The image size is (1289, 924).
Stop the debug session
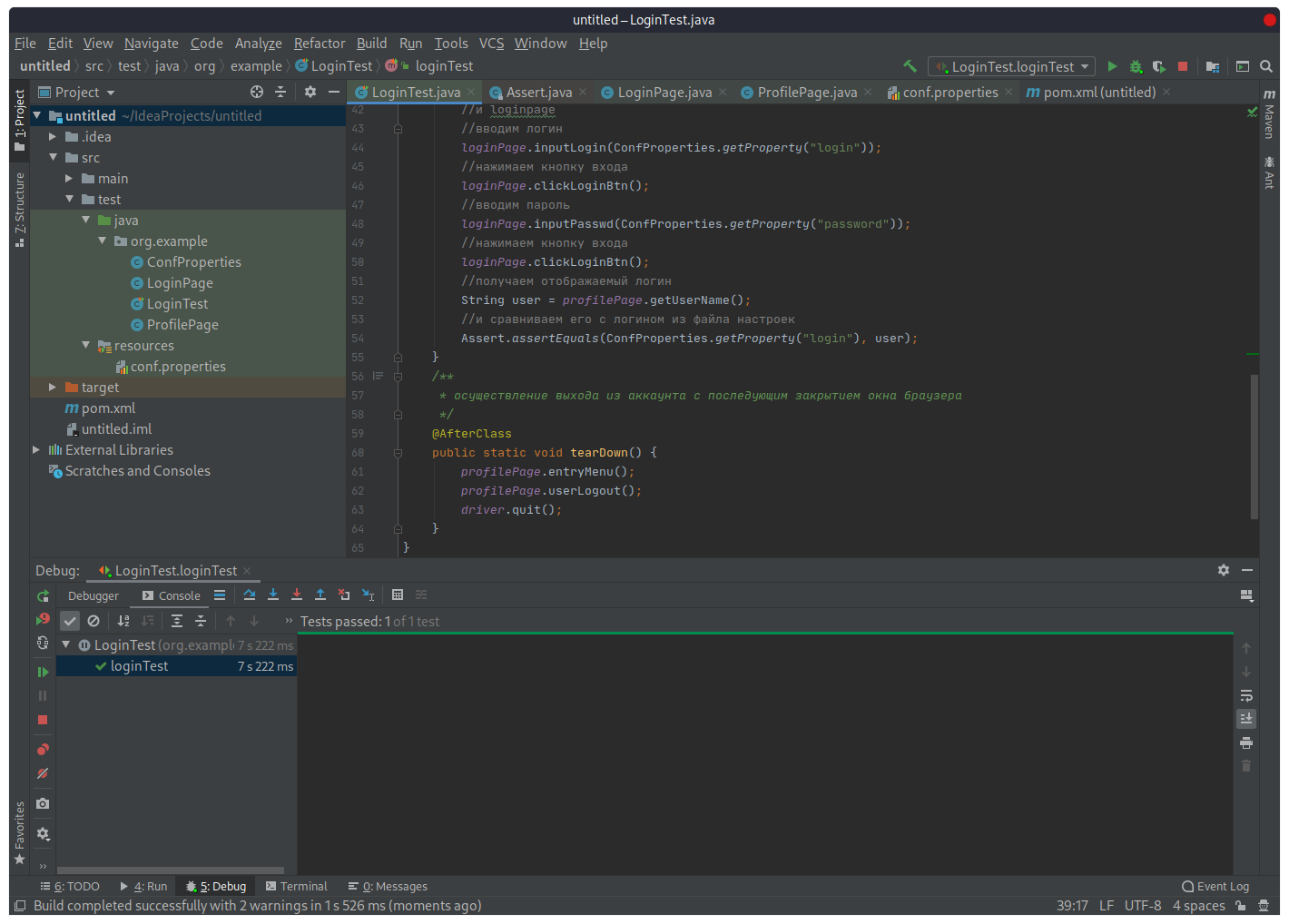(x=43, y=720)
